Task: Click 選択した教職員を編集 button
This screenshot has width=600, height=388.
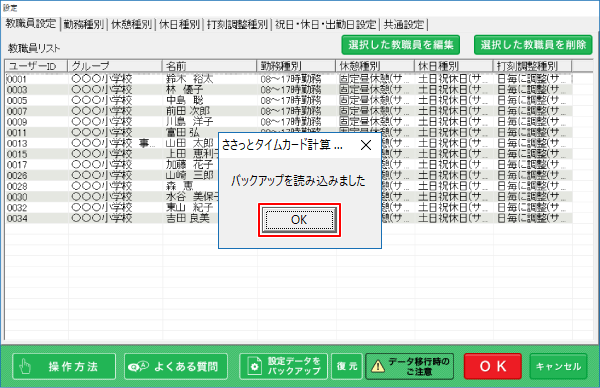Action: point(401,45)
